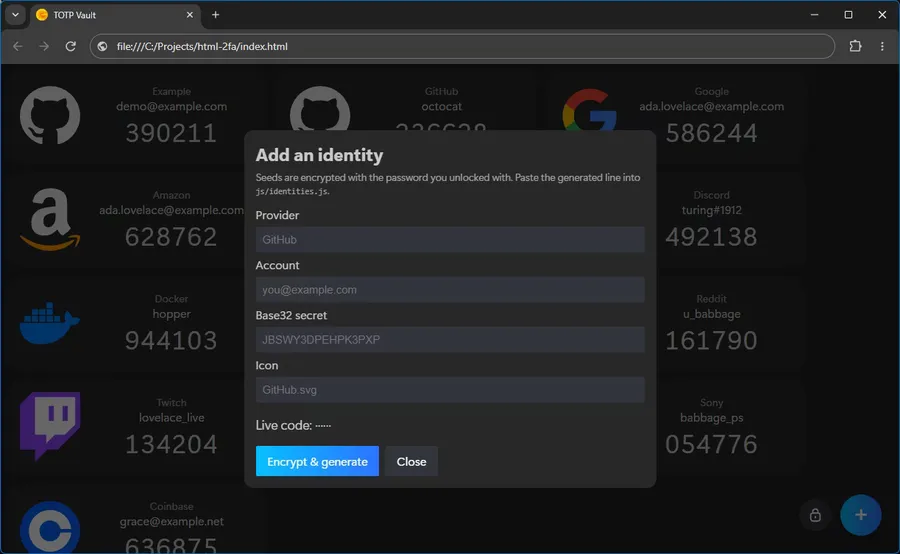
Task: Click the GitHub logo beside octocat
Action: point(320,109)
